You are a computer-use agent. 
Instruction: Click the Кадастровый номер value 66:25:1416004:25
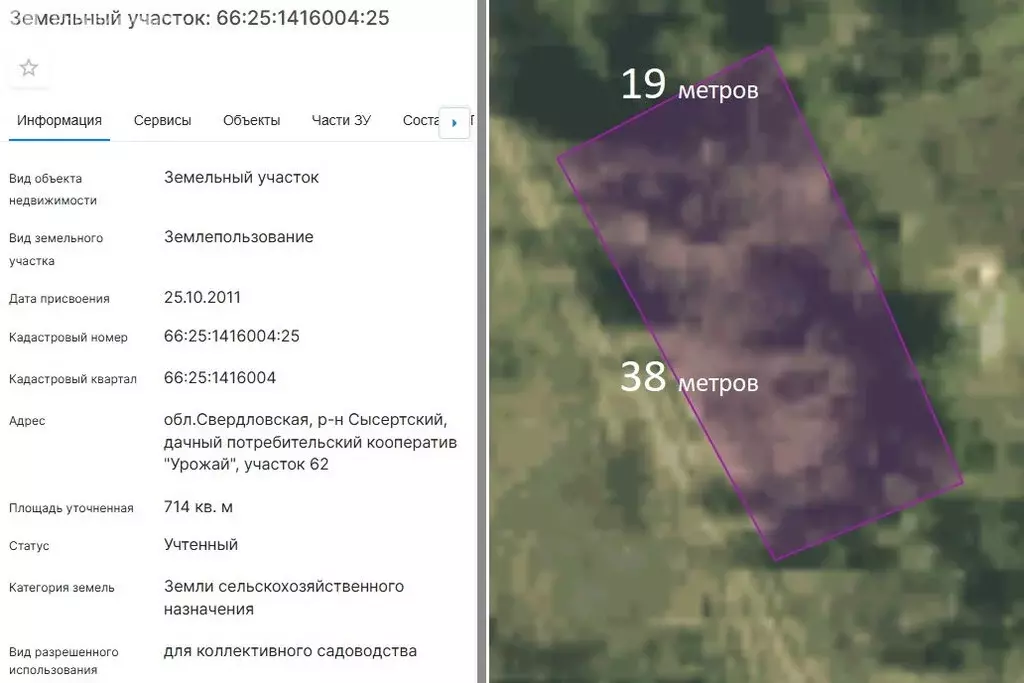coord(232,336)
